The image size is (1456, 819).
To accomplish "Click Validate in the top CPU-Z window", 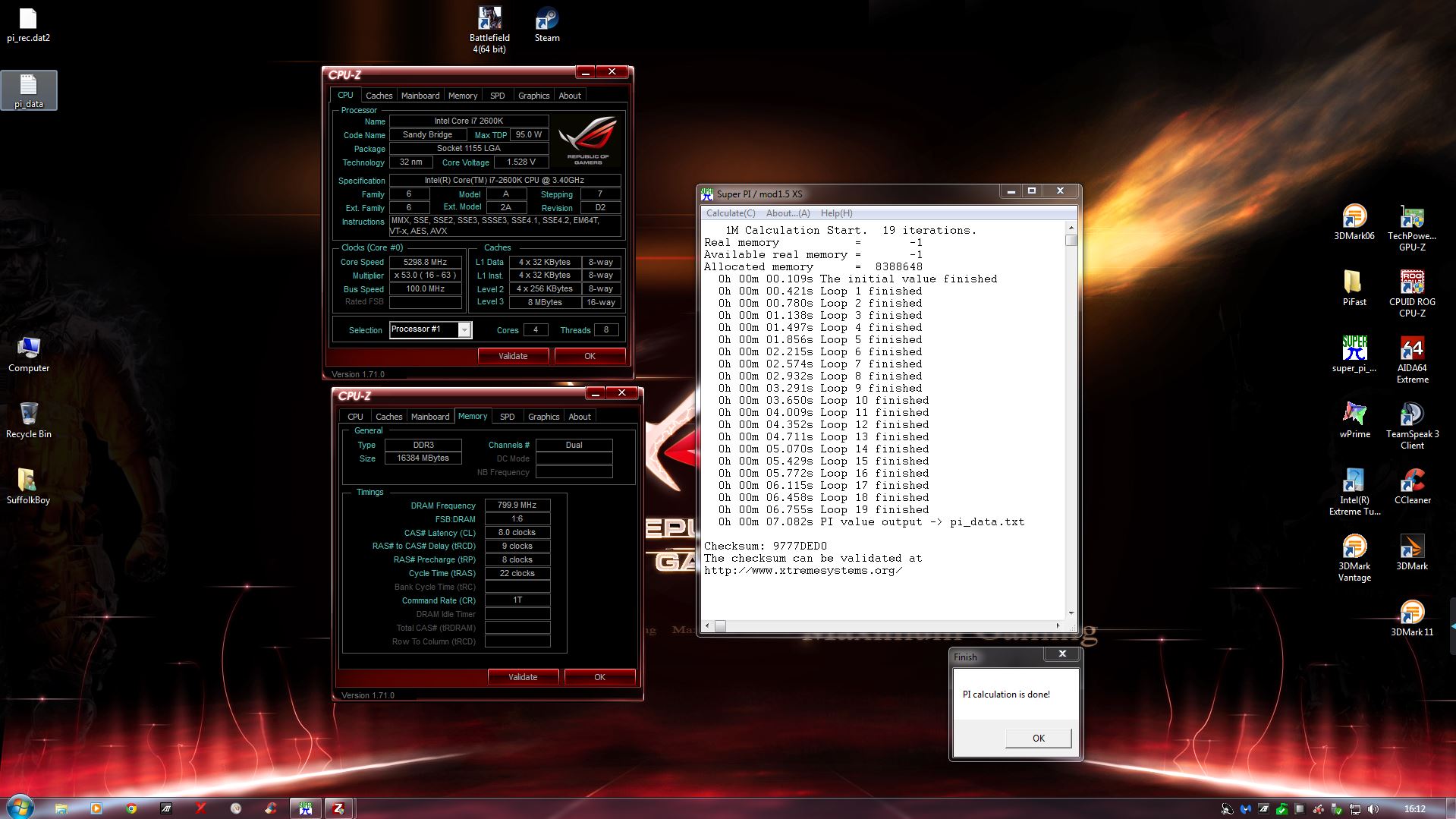I will click(x=513, y=356).
